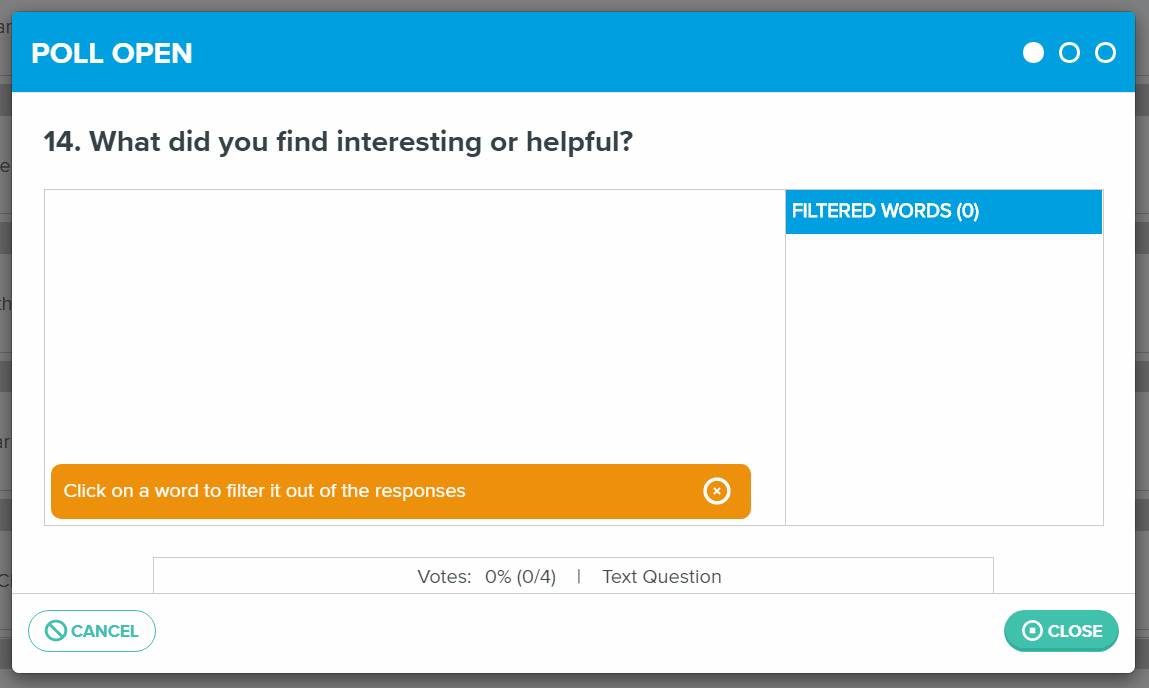The width and height of the screenshot is (1149, 688).
Task: Click the white footer area between CANCEL and CLOSE
Action: coord(579,632)
